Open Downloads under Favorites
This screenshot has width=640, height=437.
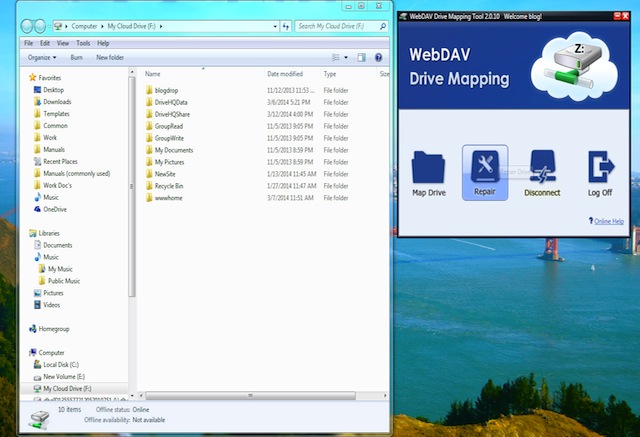(57, 102)
